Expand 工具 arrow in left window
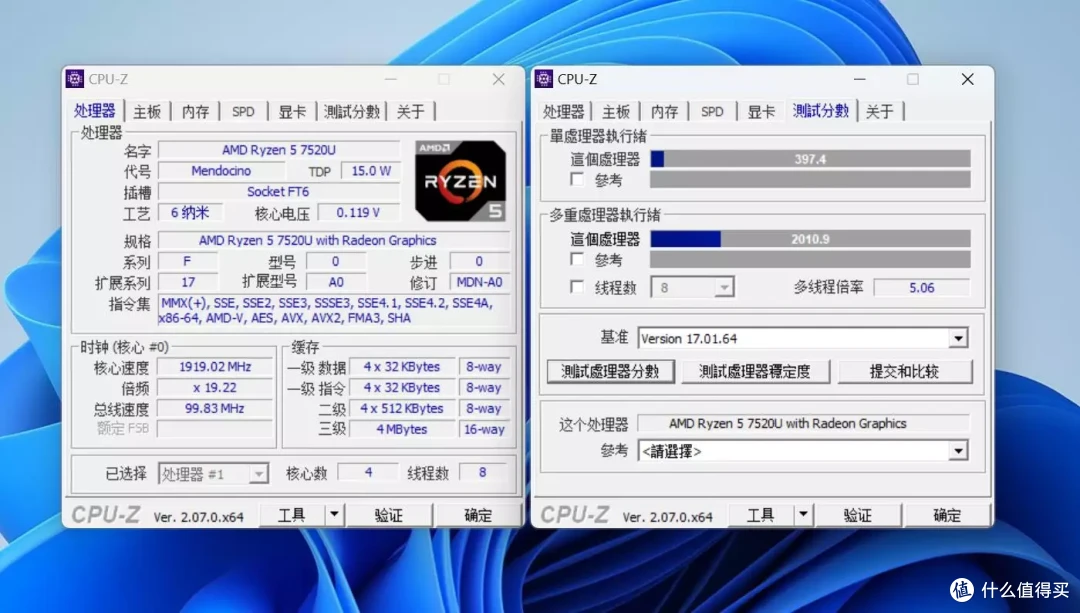The width and height of the screenshot is (1080, 613). 334,515
